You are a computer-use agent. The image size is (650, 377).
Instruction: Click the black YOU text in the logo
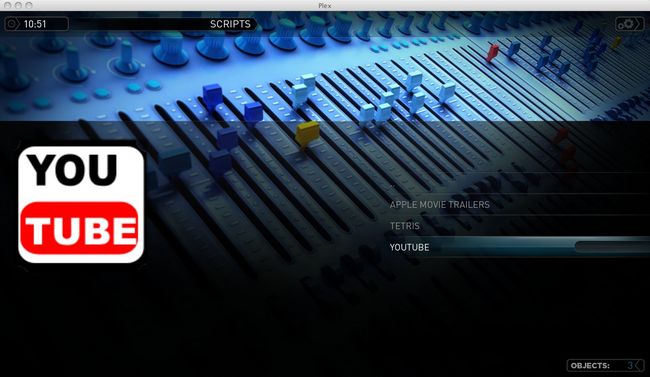(72, 170)
